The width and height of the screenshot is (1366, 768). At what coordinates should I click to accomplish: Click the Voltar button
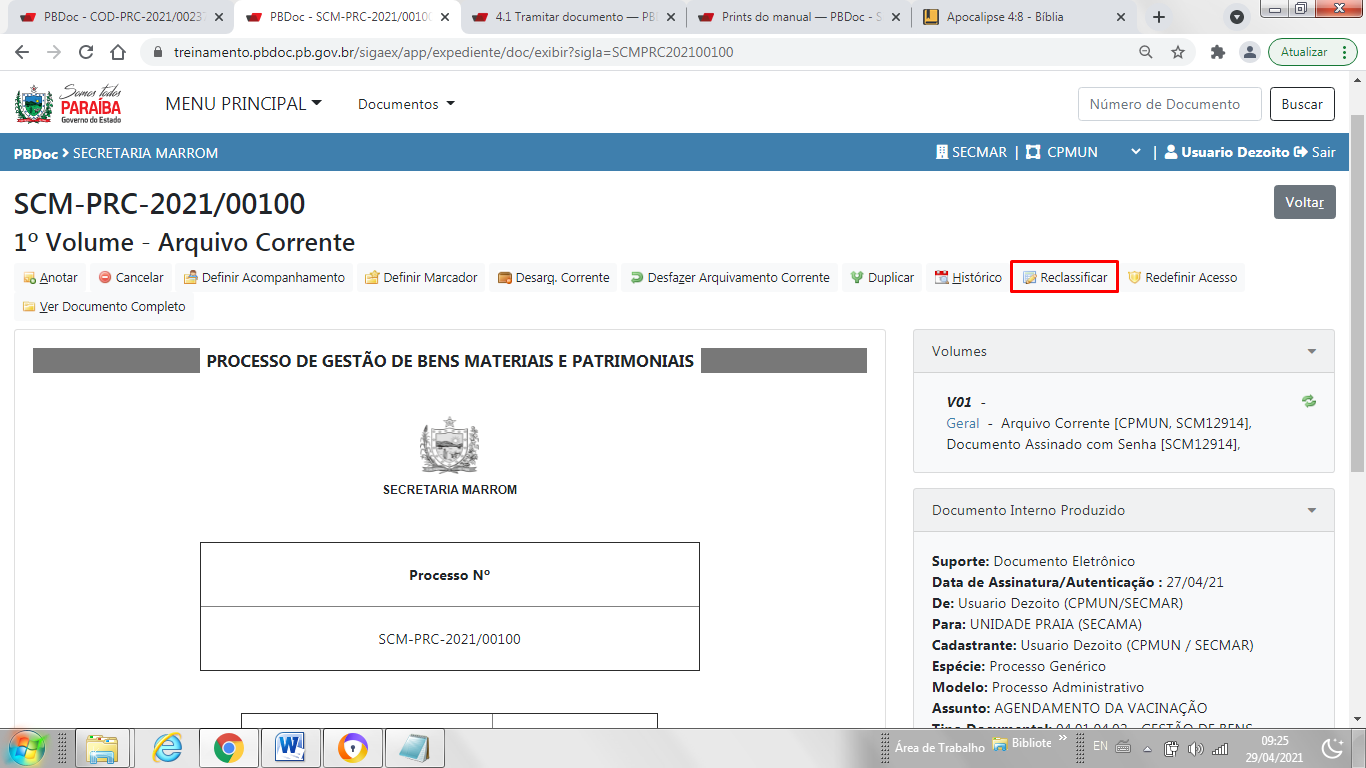[1304, 202]
